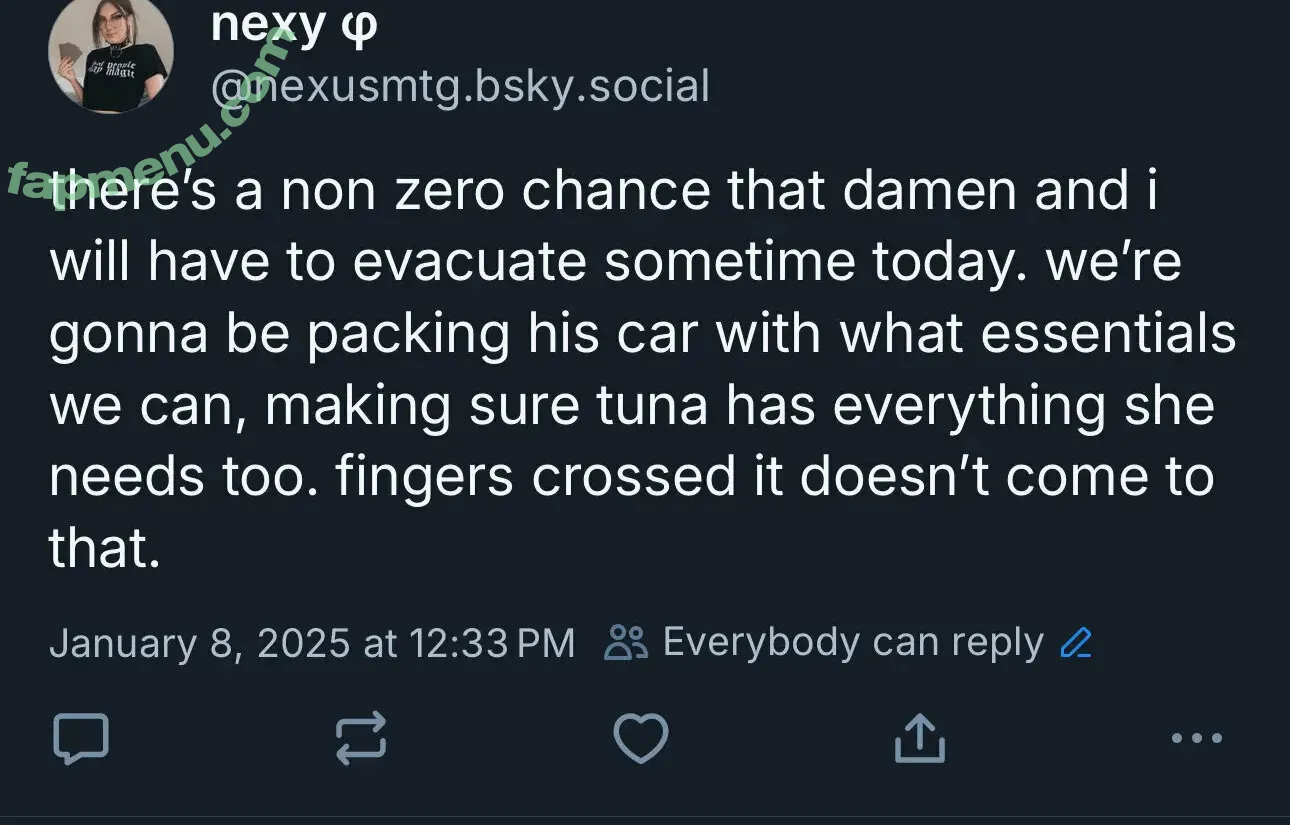Screen dimensions: 1290x825
Task: Click the φ symbol after the display name
Action: [x=360, y=27]
